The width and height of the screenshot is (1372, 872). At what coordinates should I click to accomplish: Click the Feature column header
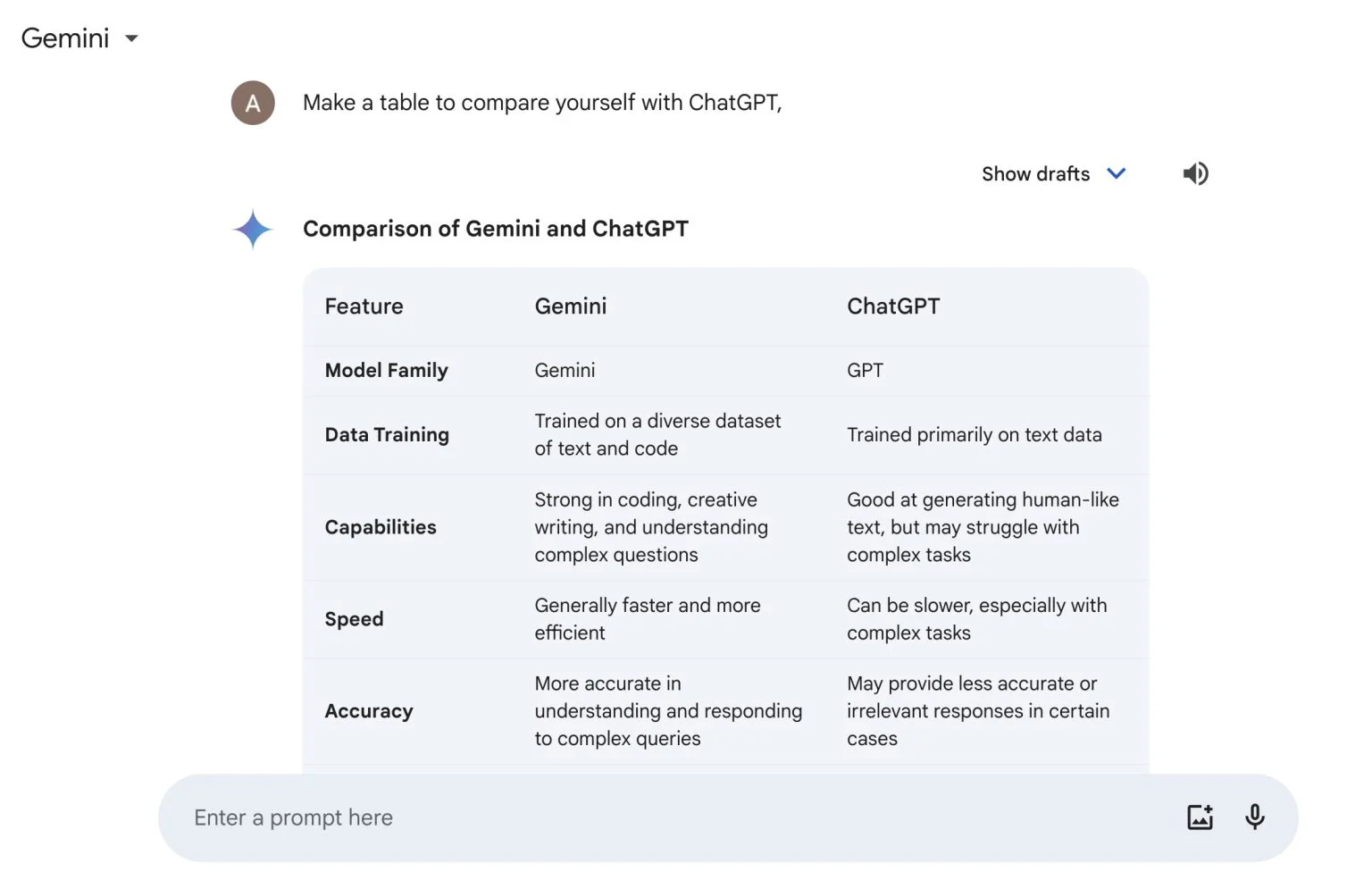(363, 306)
